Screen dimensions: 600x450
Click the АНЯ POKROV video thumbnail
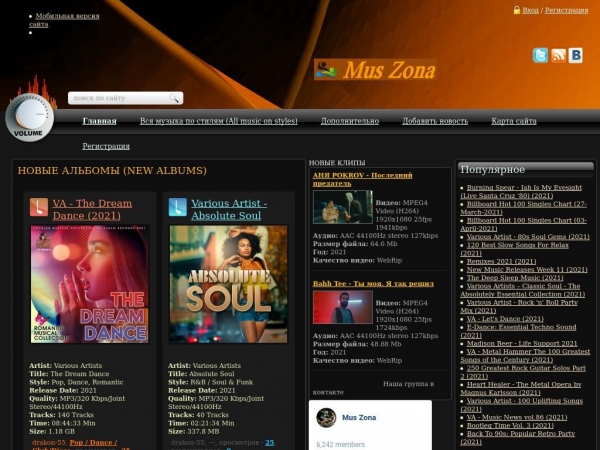(342, 207)
